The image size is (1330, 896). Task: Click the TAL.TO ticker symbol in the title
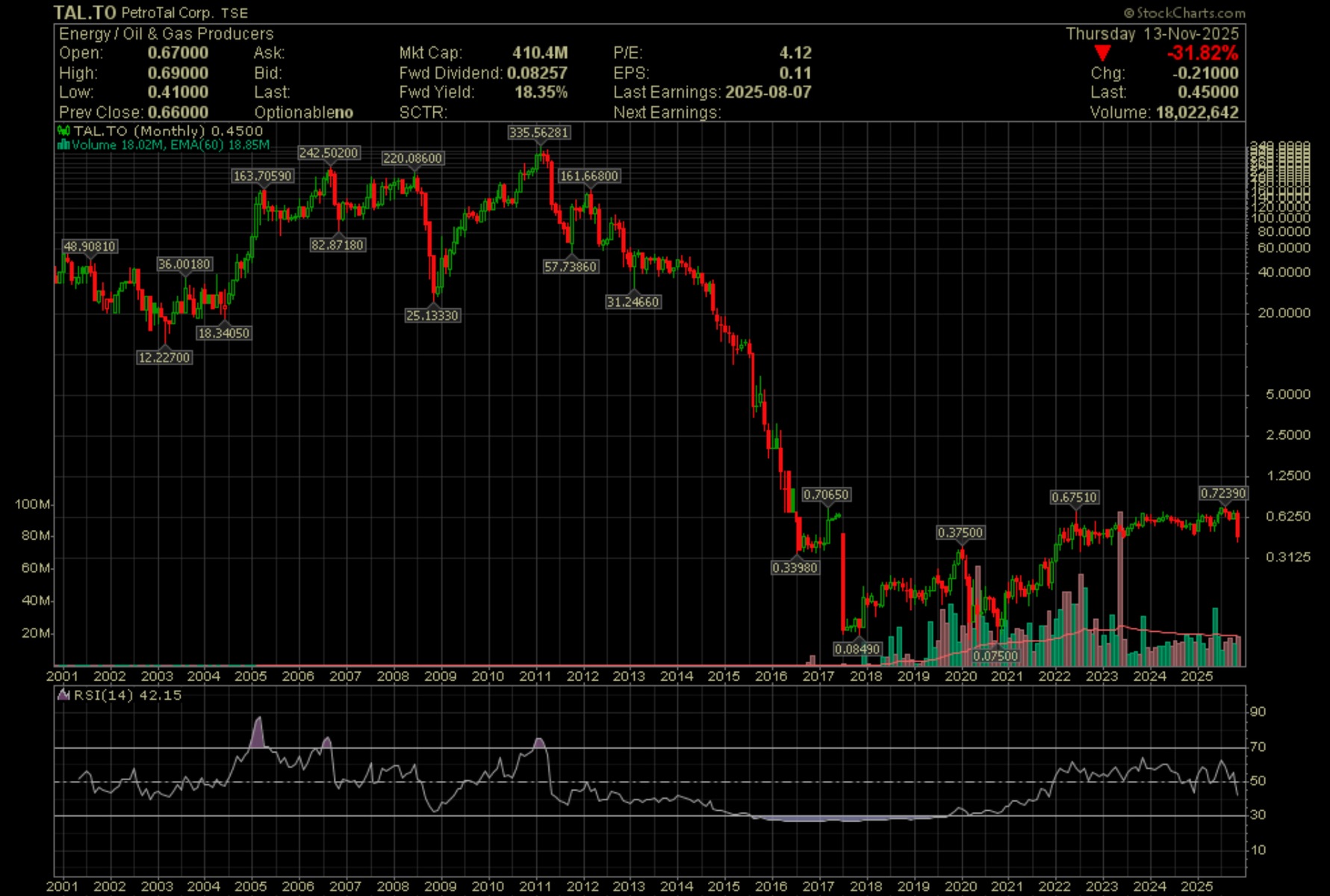pyautogui.click(x=84, y=13)
